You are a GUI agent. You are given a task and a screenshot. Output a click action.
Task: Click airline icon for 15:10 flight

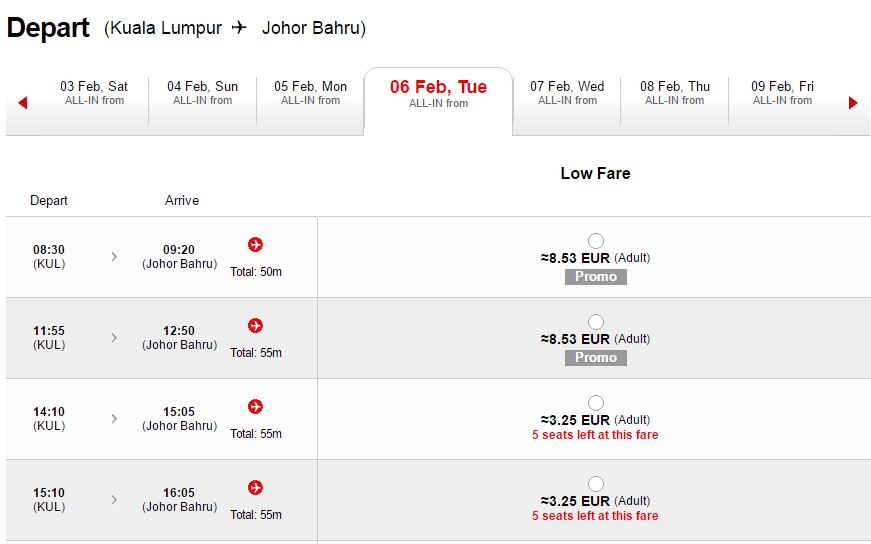(256, 488)
